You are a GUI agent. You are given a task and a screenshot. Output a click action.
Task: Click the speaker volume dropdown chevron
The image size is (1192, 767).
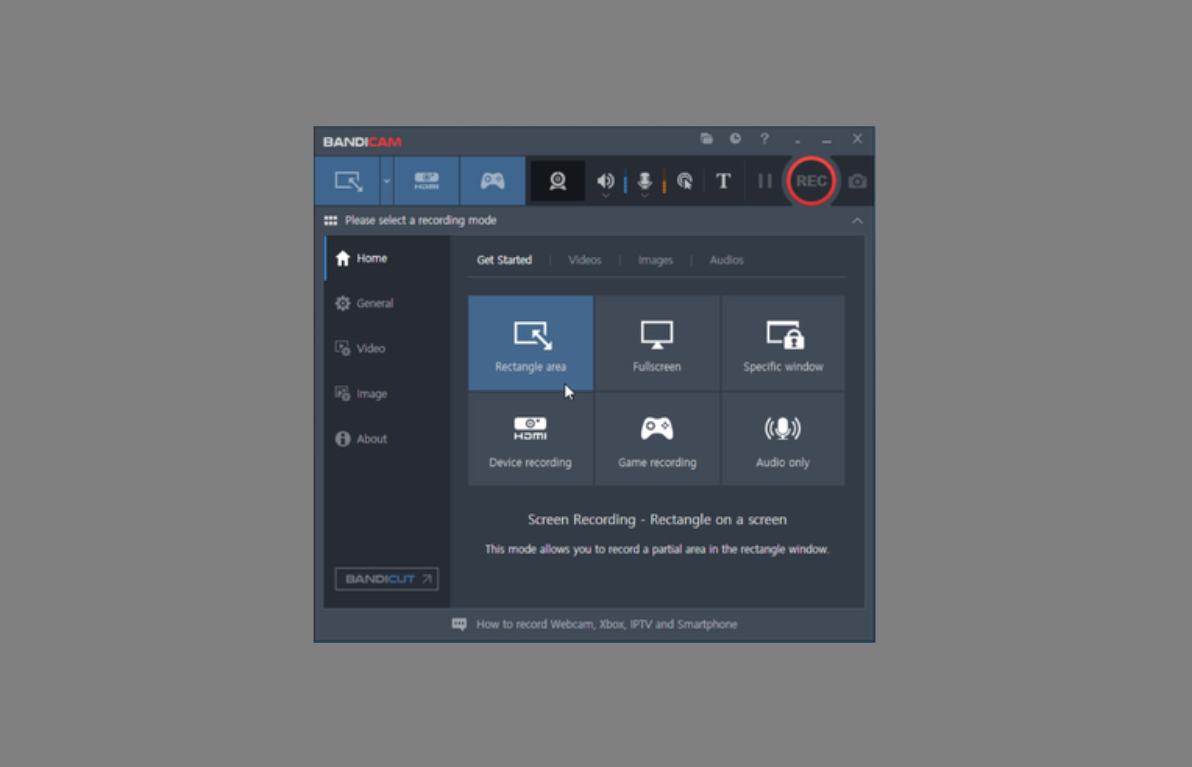(x=606, y=196)
